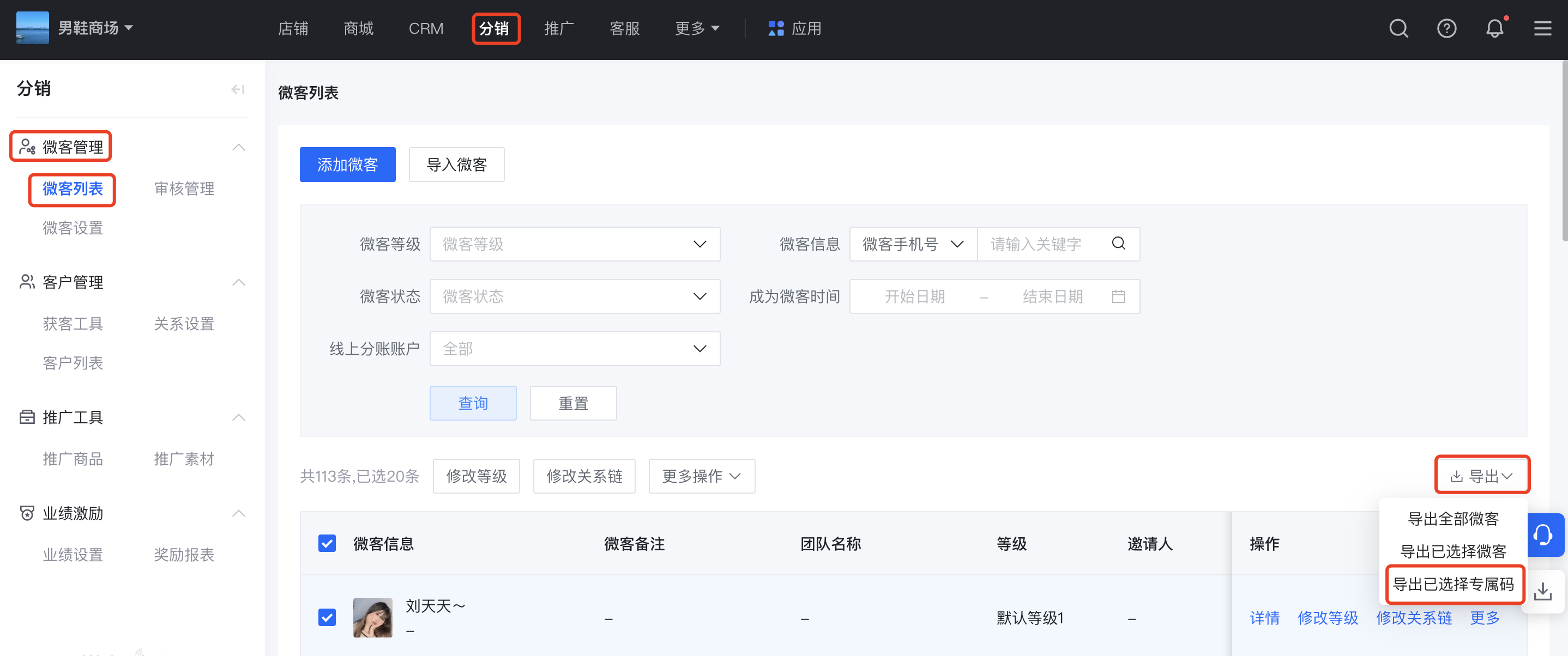Collapse the 推广工具 section chevron
The image size is (1568, 656).
pos(239,417)
